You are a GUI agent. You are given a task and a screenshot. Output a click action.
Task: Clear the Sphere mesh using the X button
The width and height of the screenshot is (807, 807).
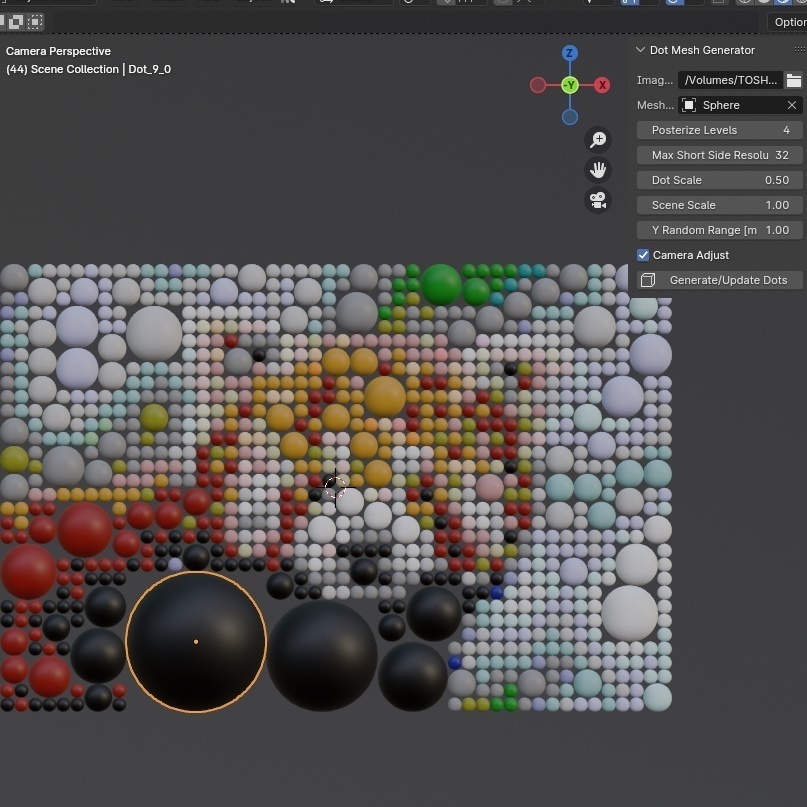pos(791,104)
